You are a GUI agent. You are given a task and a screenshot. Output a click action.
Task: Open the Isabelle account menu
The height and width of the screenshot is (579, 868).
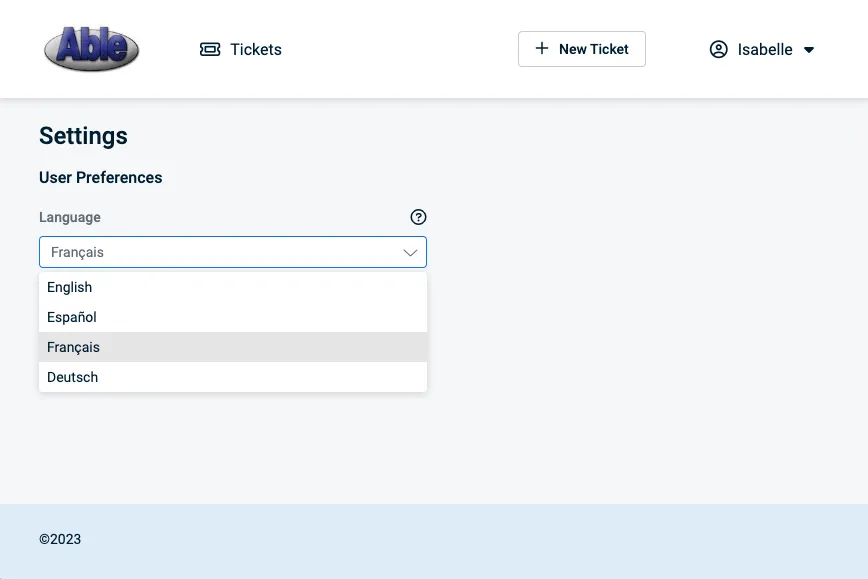pyautogui.click(x=764, y=49)
